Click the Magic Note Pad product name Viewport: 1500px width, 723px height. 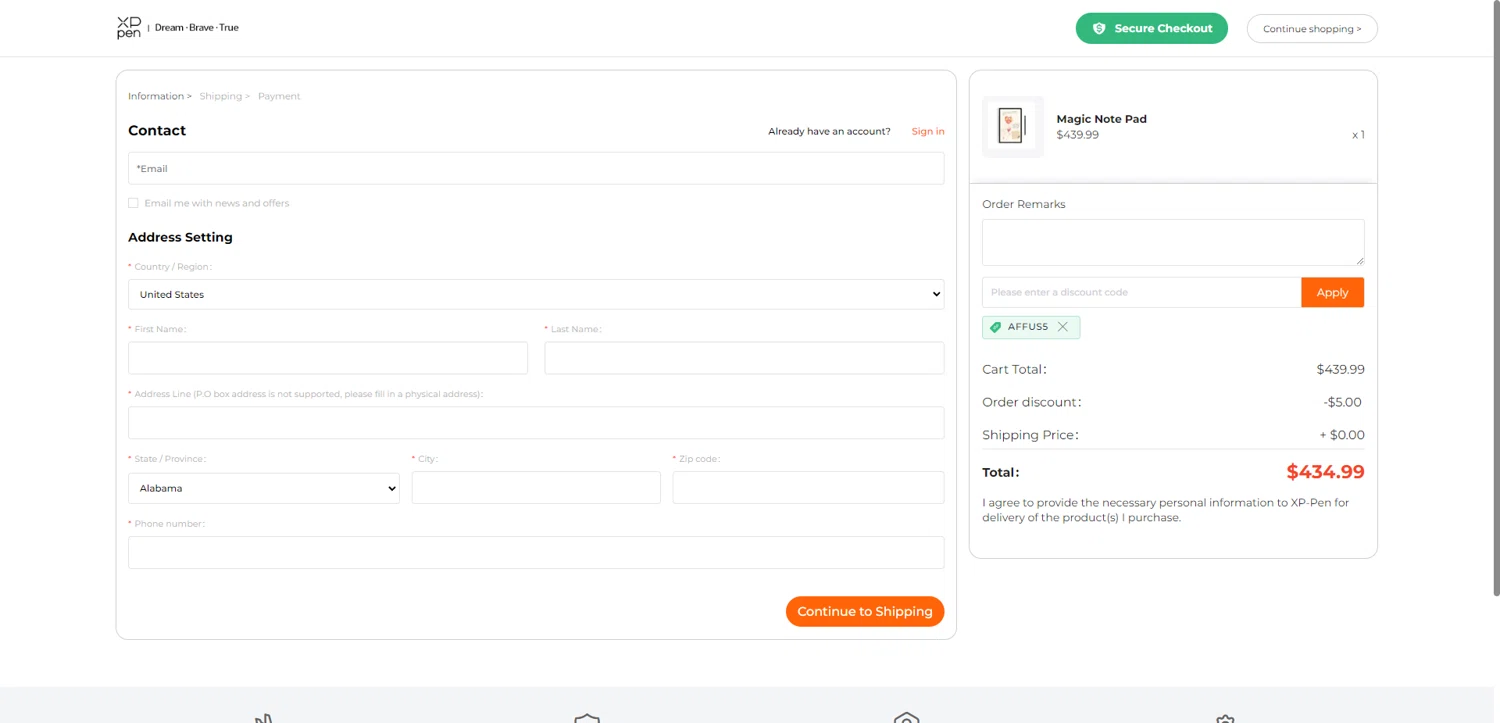(x=1101, y=119)
